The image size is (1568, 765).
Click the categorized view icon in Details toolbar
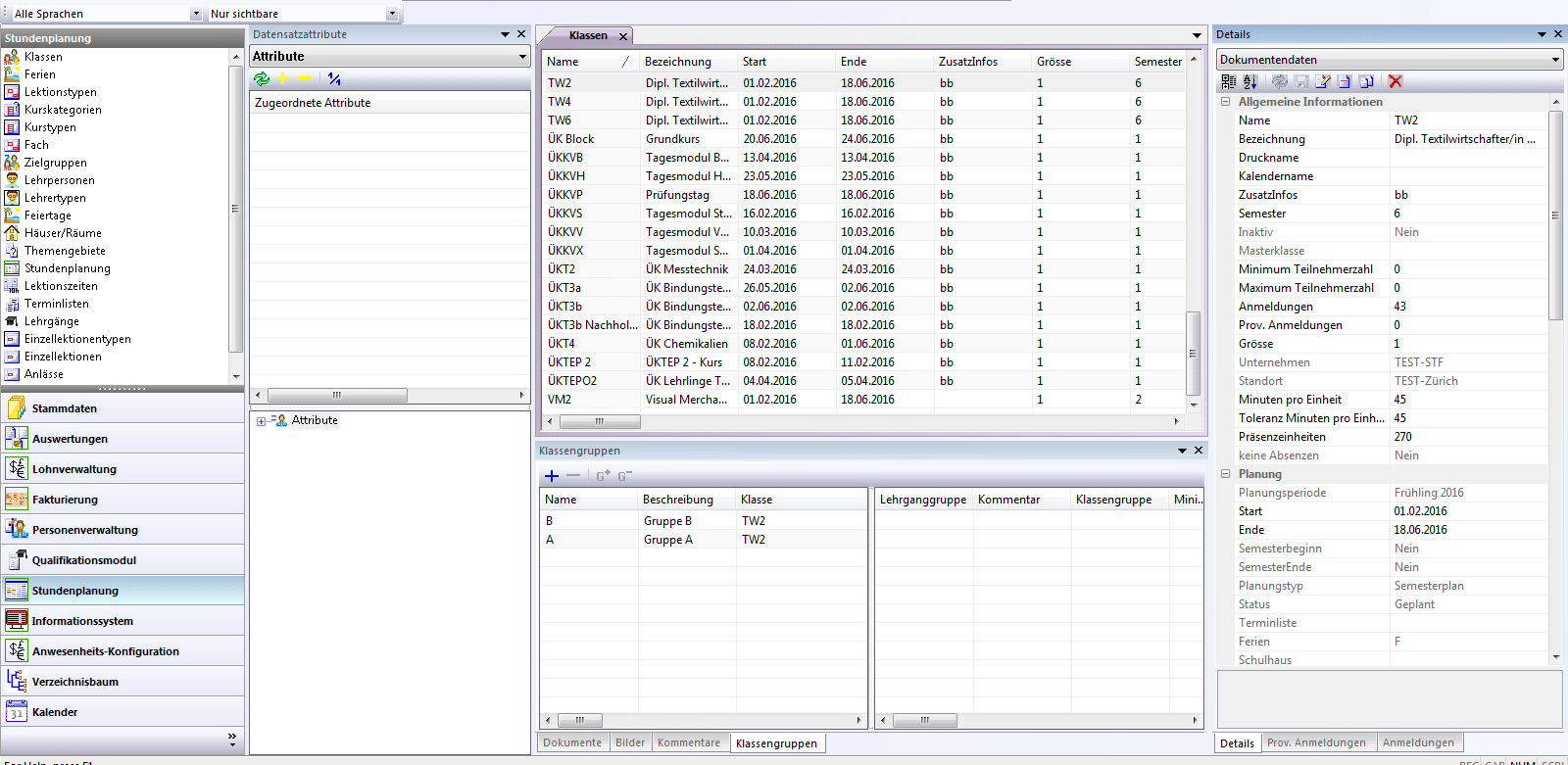click(1229, 81)
